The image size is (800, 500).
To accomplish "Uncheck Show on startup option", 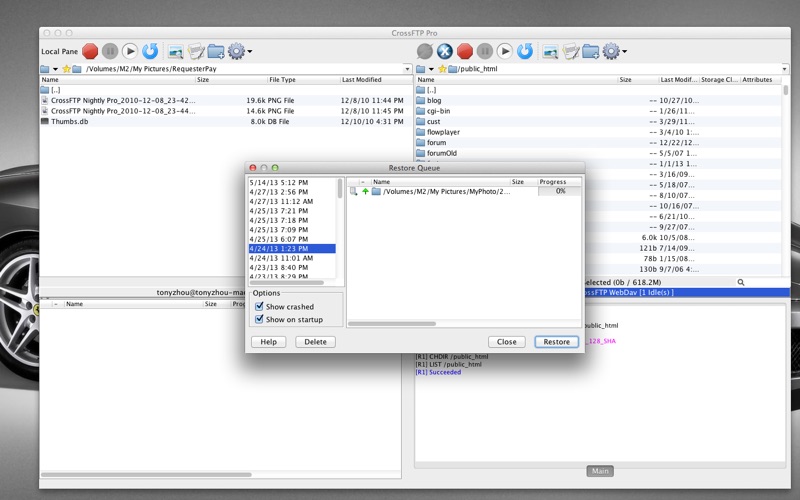I will click(x=259, y=320).
